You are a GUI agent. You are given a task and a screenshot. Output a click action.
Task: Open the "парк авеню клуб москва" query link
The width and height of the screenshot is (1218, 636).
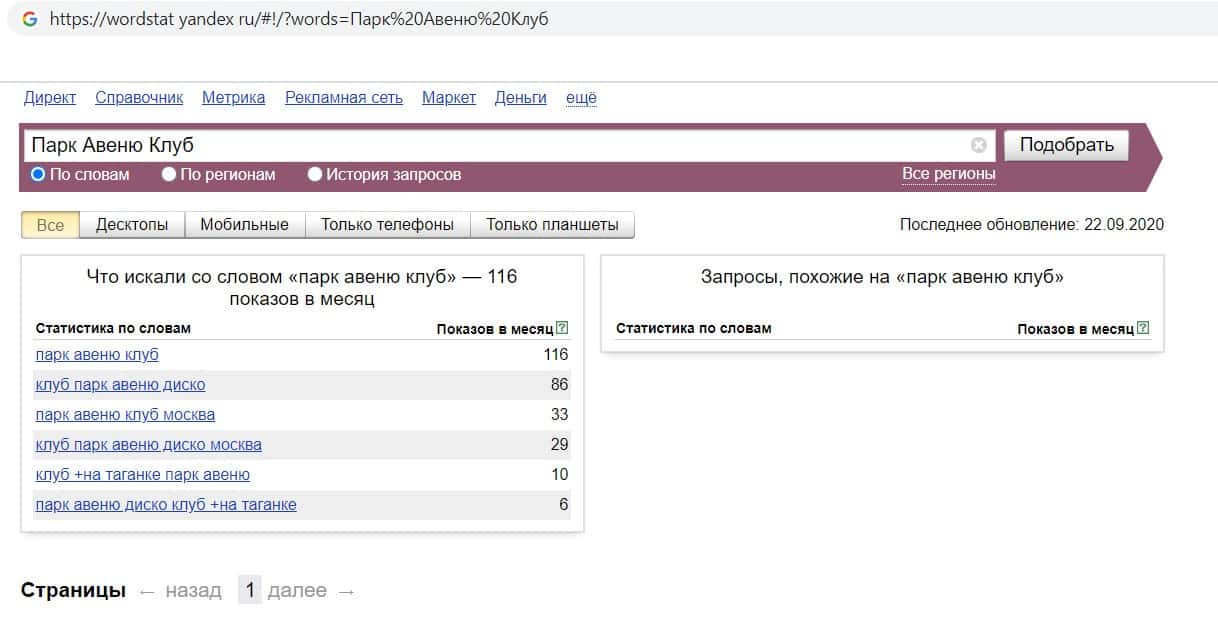pyautogui.click(x=125, y=415)
